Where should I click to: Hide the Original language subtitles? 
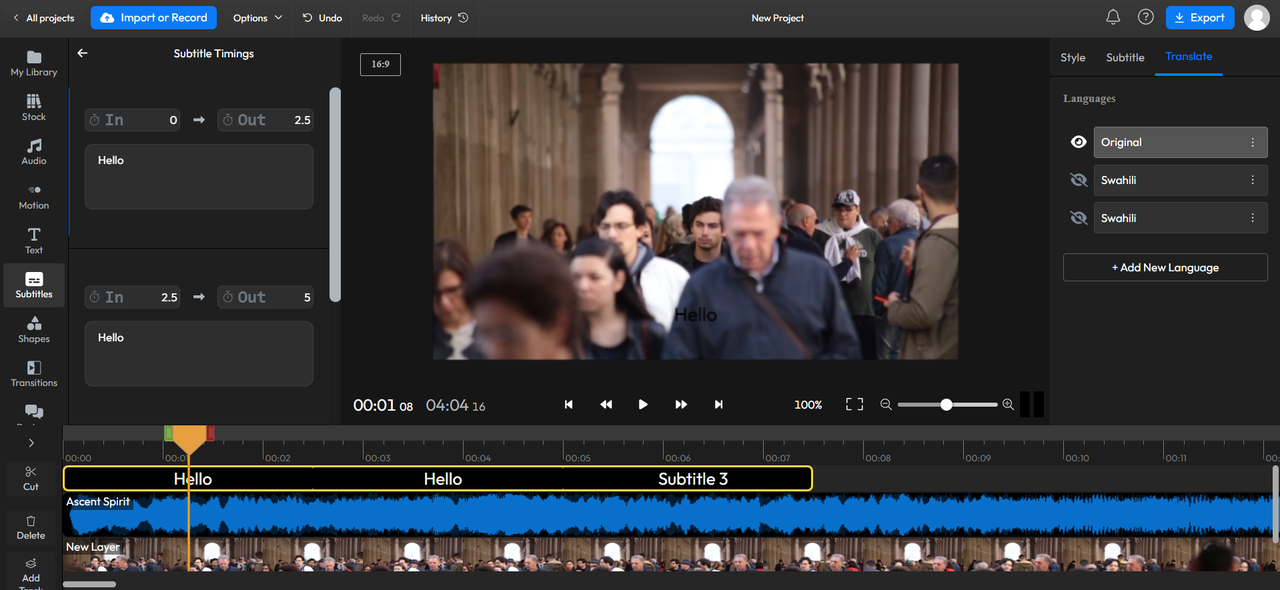[x=1078, y=142]
